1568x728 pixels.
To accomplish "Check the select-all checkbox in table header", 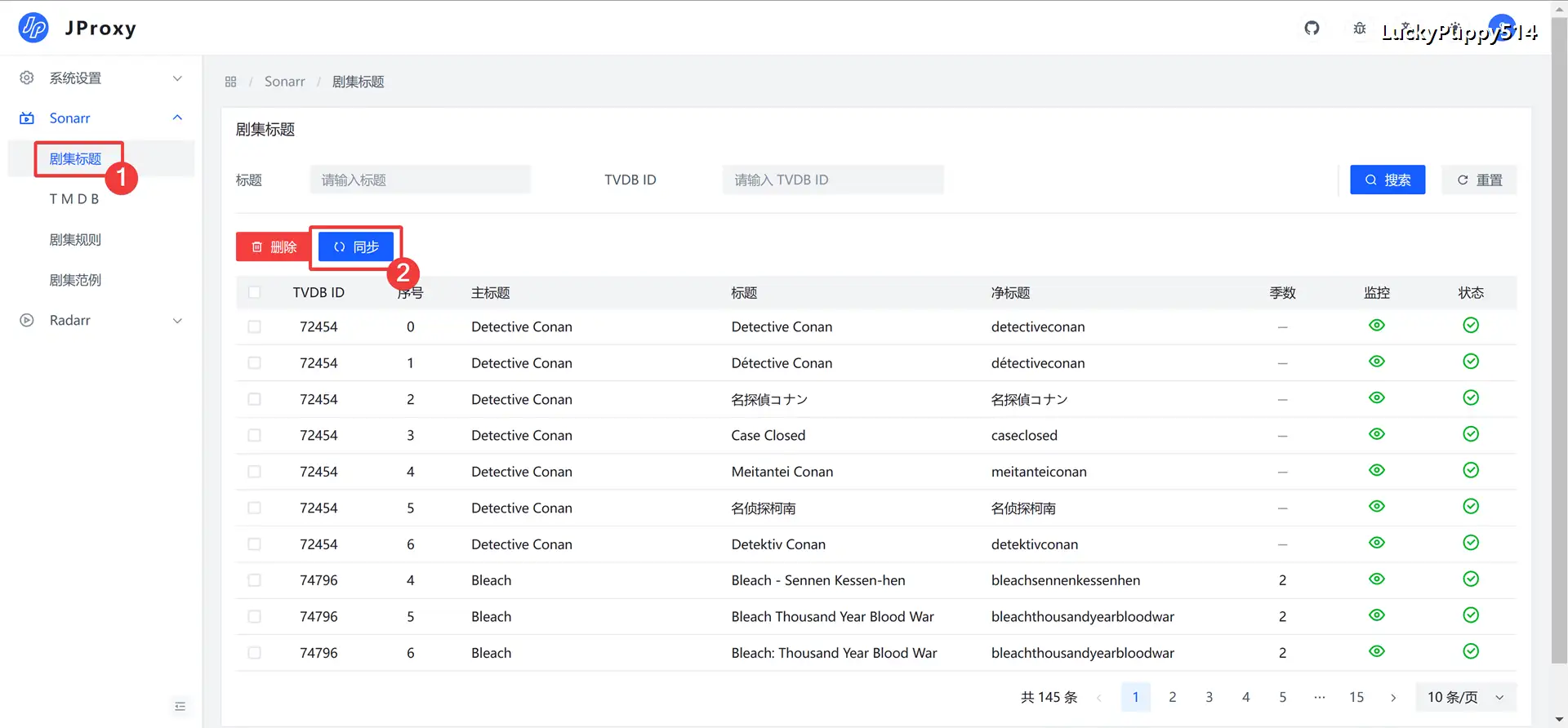I will 254,292.
